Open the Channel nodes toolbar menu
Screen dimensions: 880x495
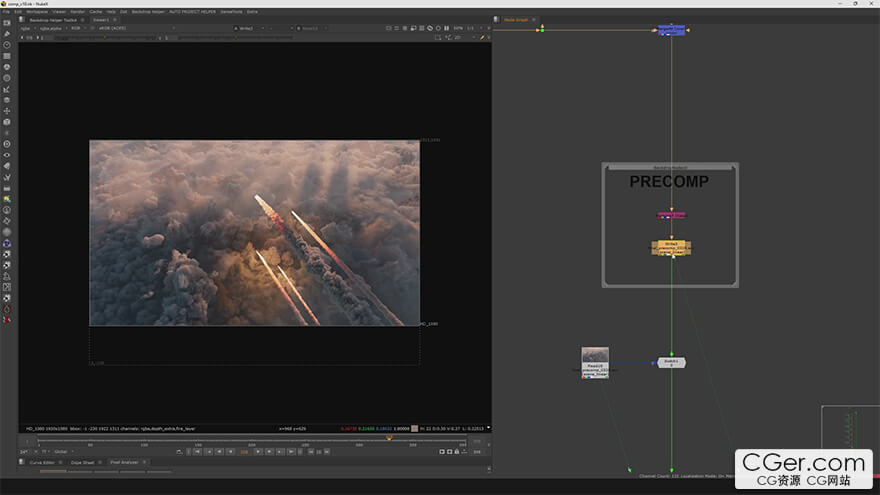click(x=7, y=56)
